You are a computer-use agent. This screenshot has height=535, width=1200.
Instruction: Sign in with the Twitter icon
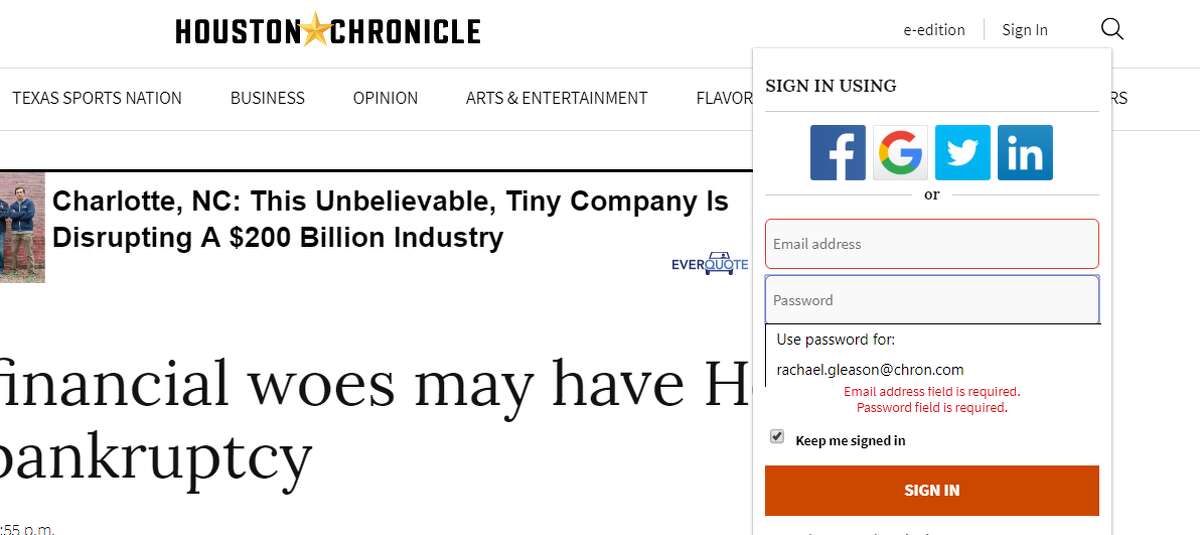[962, 152]
